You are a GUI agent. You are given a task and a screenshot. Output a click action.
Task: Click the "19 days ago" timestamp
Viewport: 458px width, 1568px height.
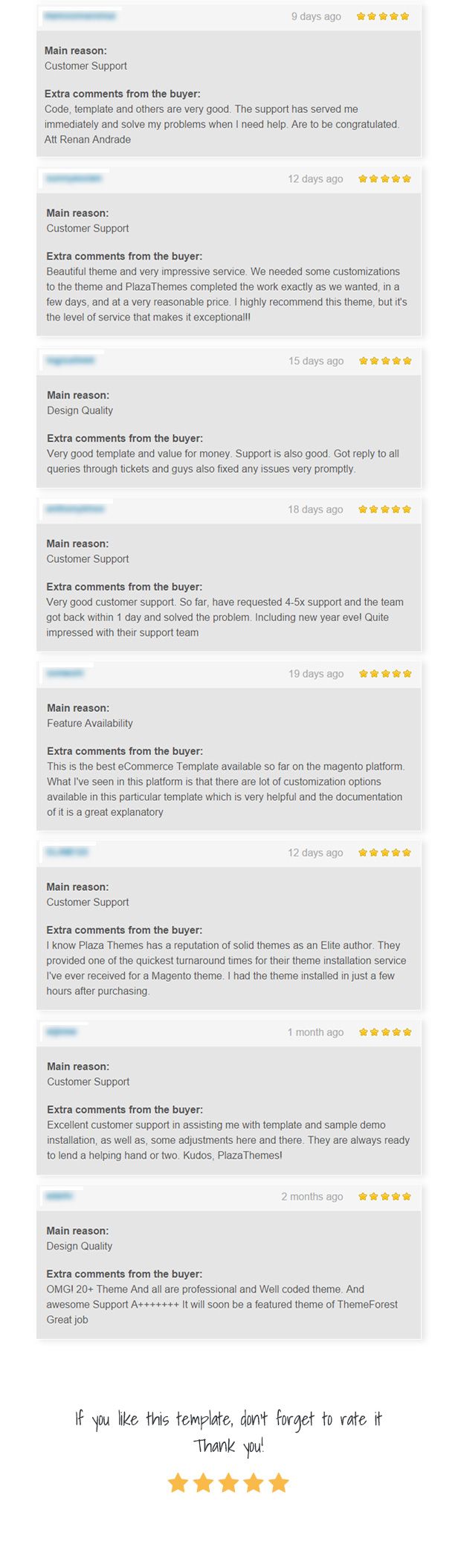click(316, 674)
